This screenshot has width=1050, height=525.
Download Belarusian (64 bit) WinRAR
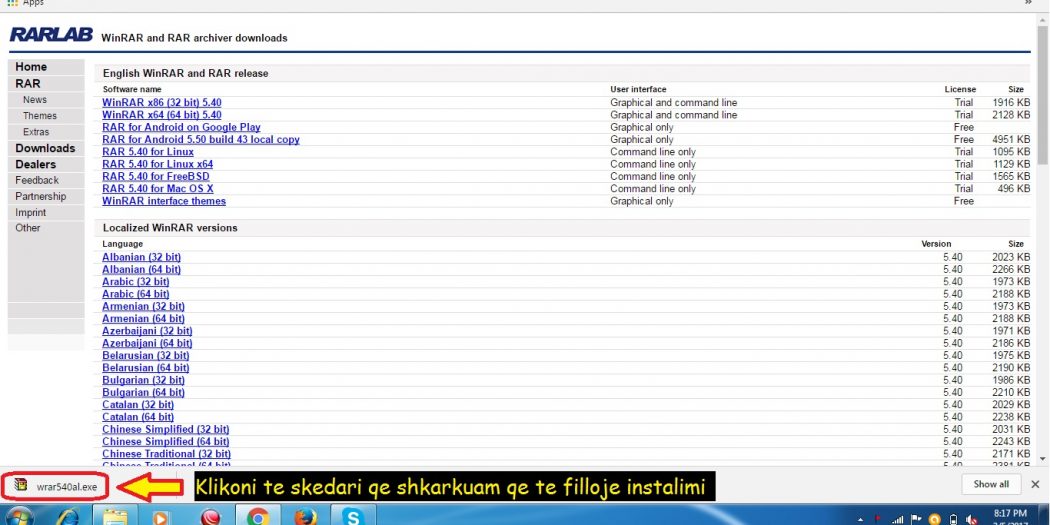(x=145, y=368)
